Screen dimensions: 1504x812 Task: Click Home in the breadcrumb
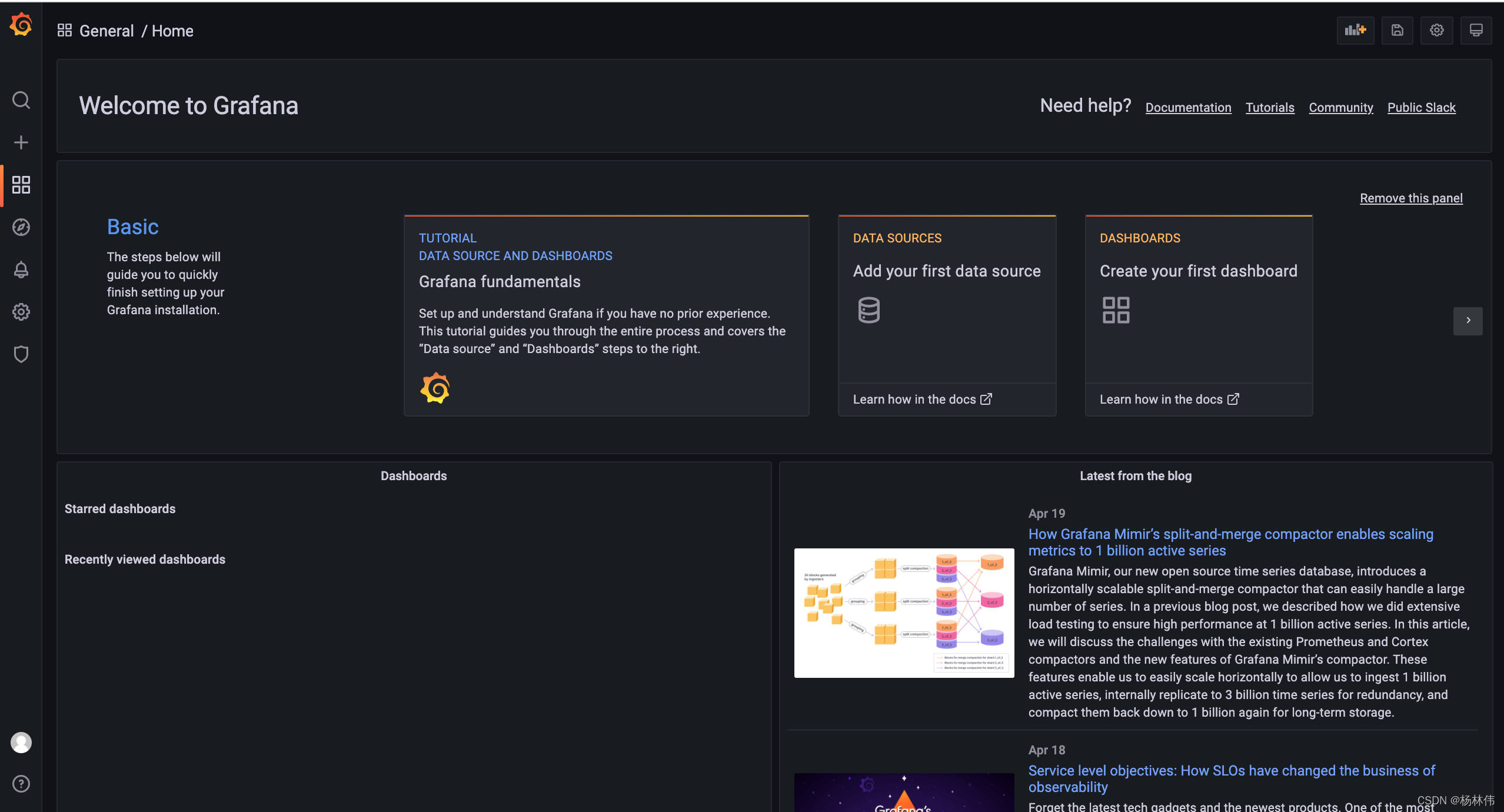172,31
